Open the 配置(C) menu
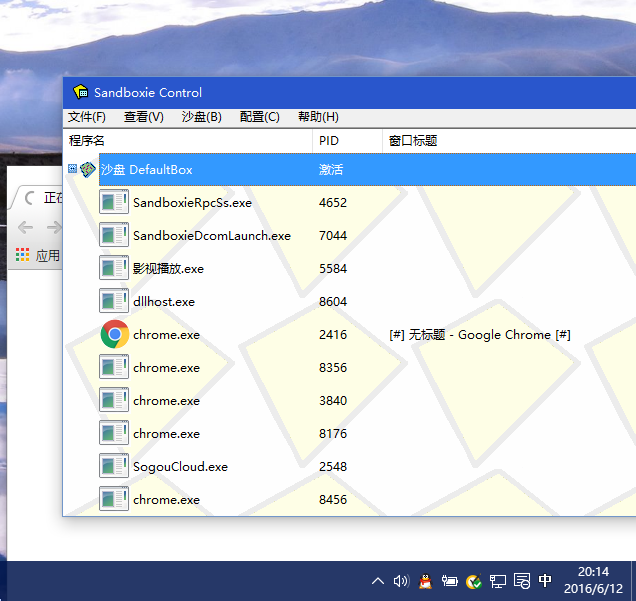 coord(260,117)
